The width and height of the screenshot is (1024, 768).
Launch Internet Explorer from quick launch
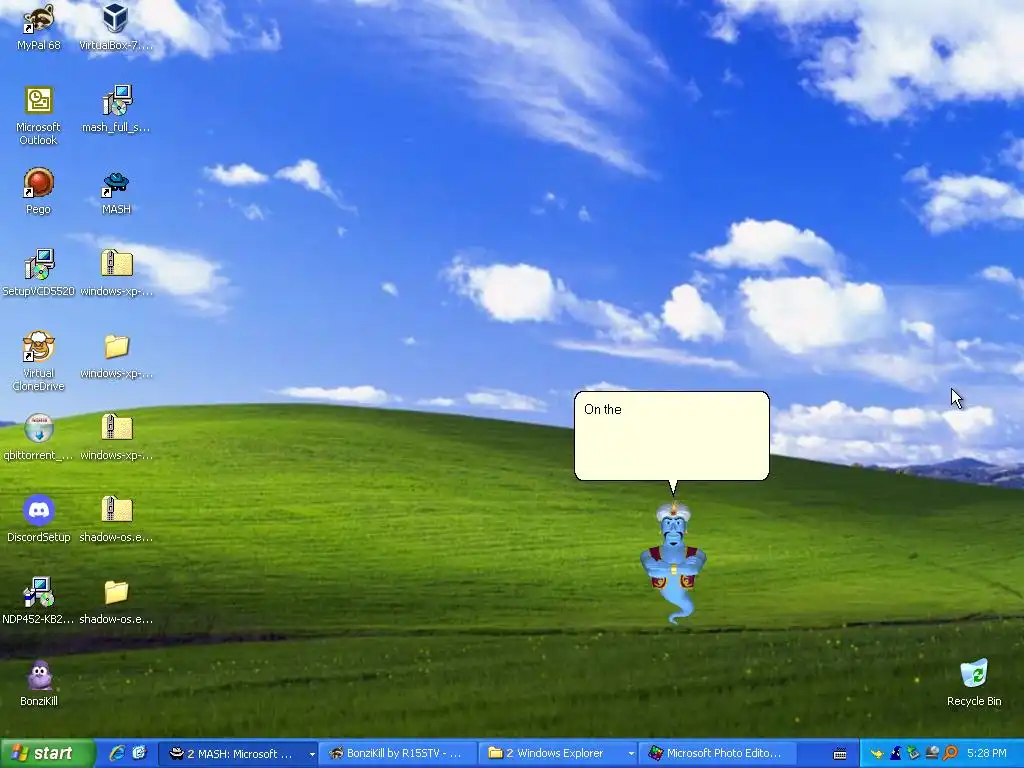pos(117,753)
